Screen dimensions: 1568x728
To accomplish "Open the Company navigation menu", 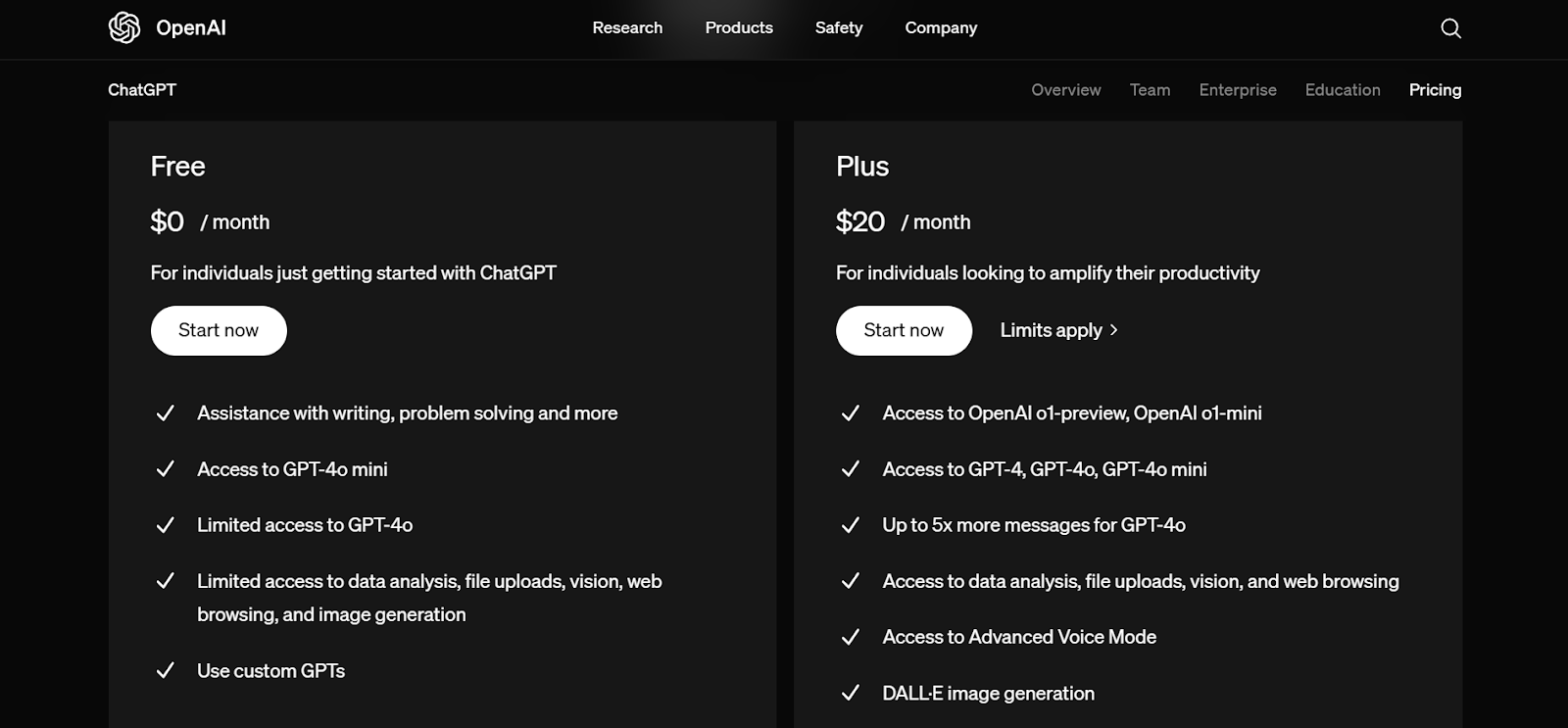I will coord(941,27).
